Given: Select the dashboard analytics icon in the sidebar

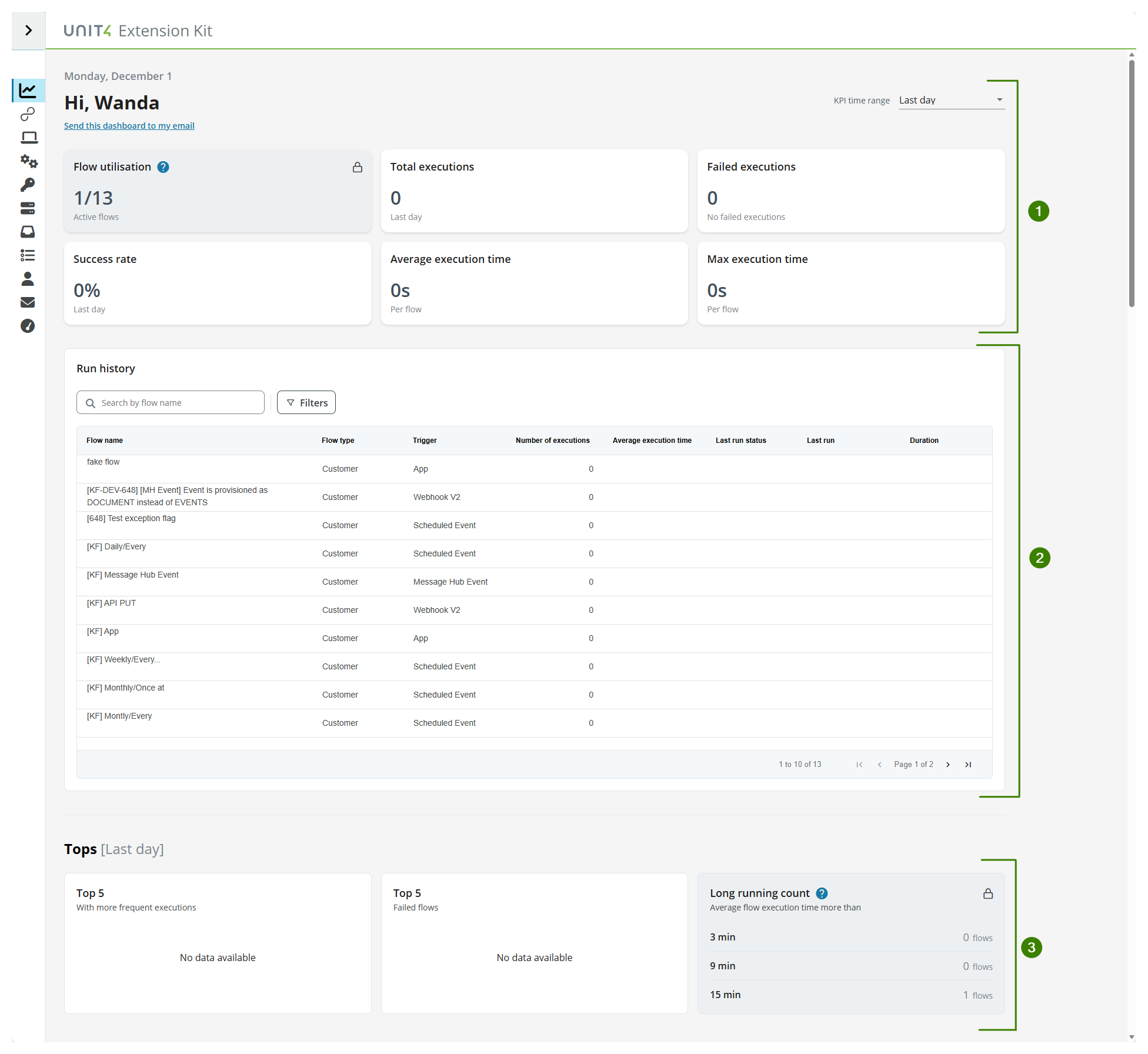Looking at the screenshot, I should pyautogui.click(x=28, y=91).
